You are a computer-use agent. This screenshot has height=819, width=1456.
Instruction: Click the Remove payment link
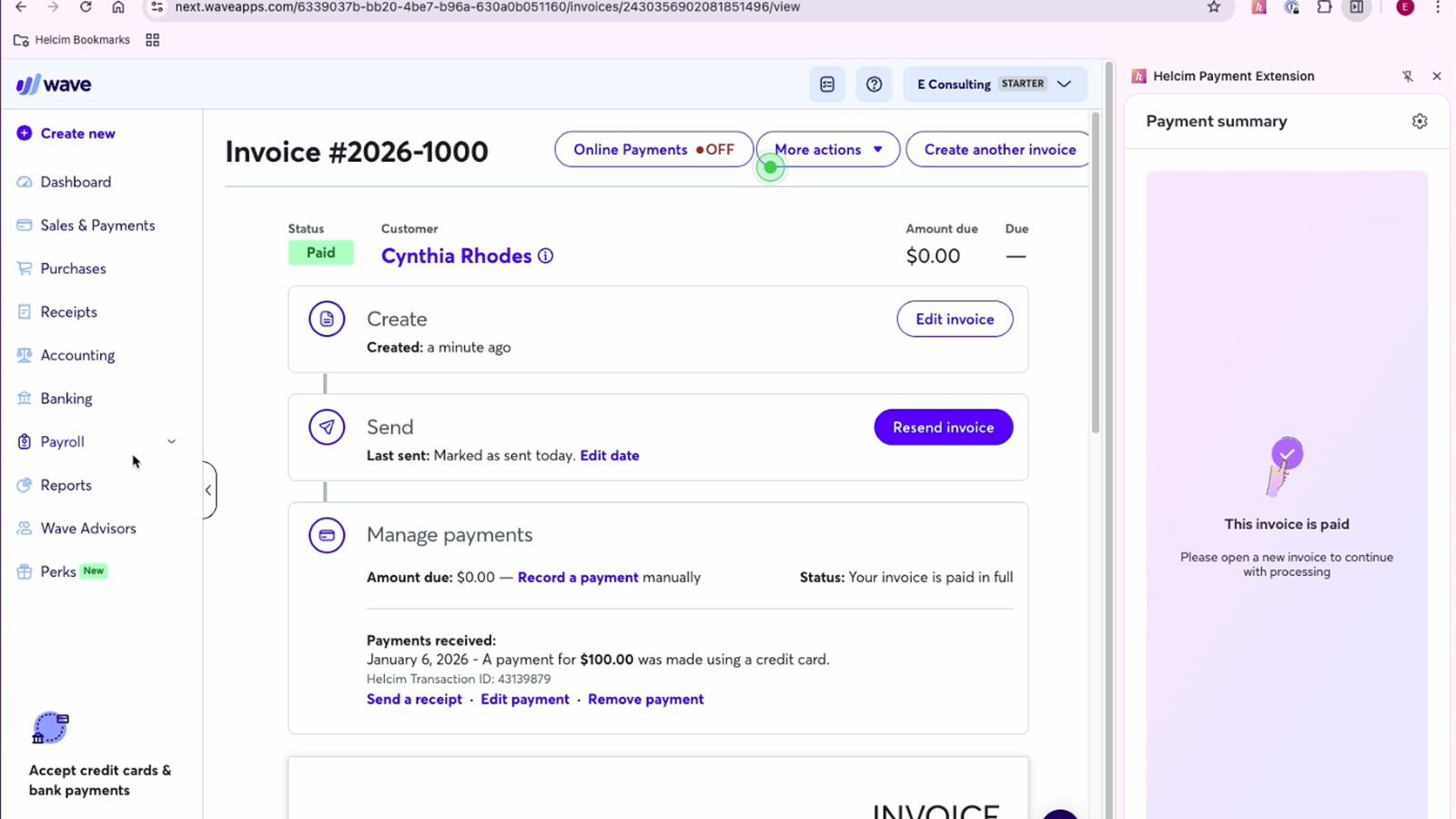tap(645, 699)
